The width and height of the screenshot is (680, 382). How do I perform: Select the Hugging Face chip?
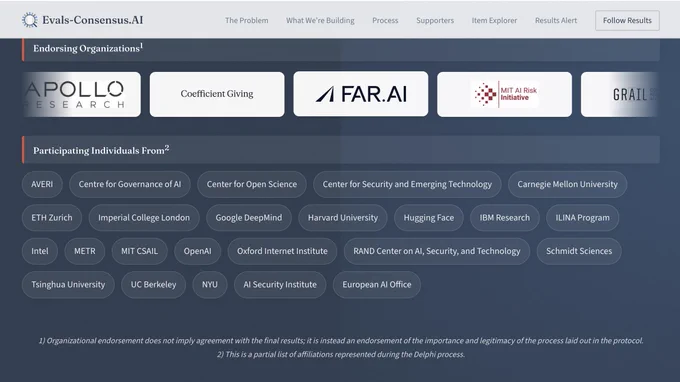429,218
